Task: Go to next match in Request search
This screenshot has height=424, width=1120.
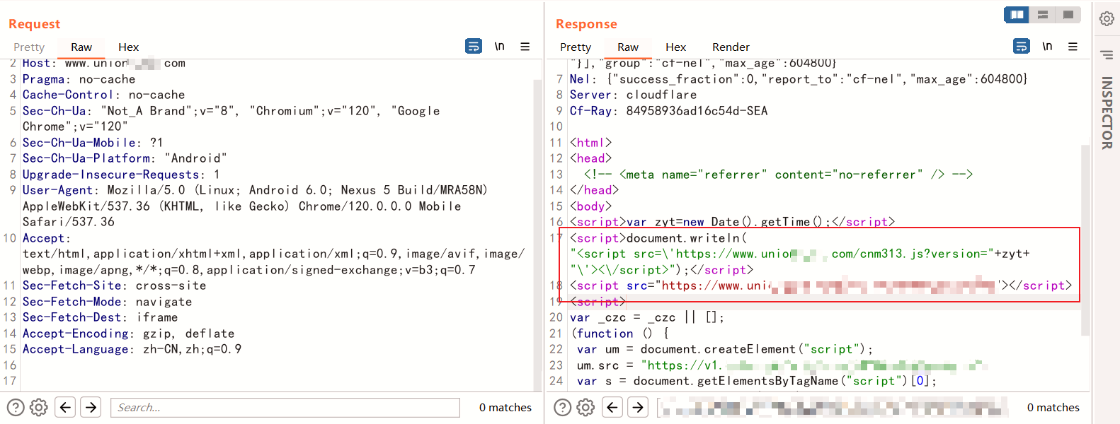Action: coord(90,408)
